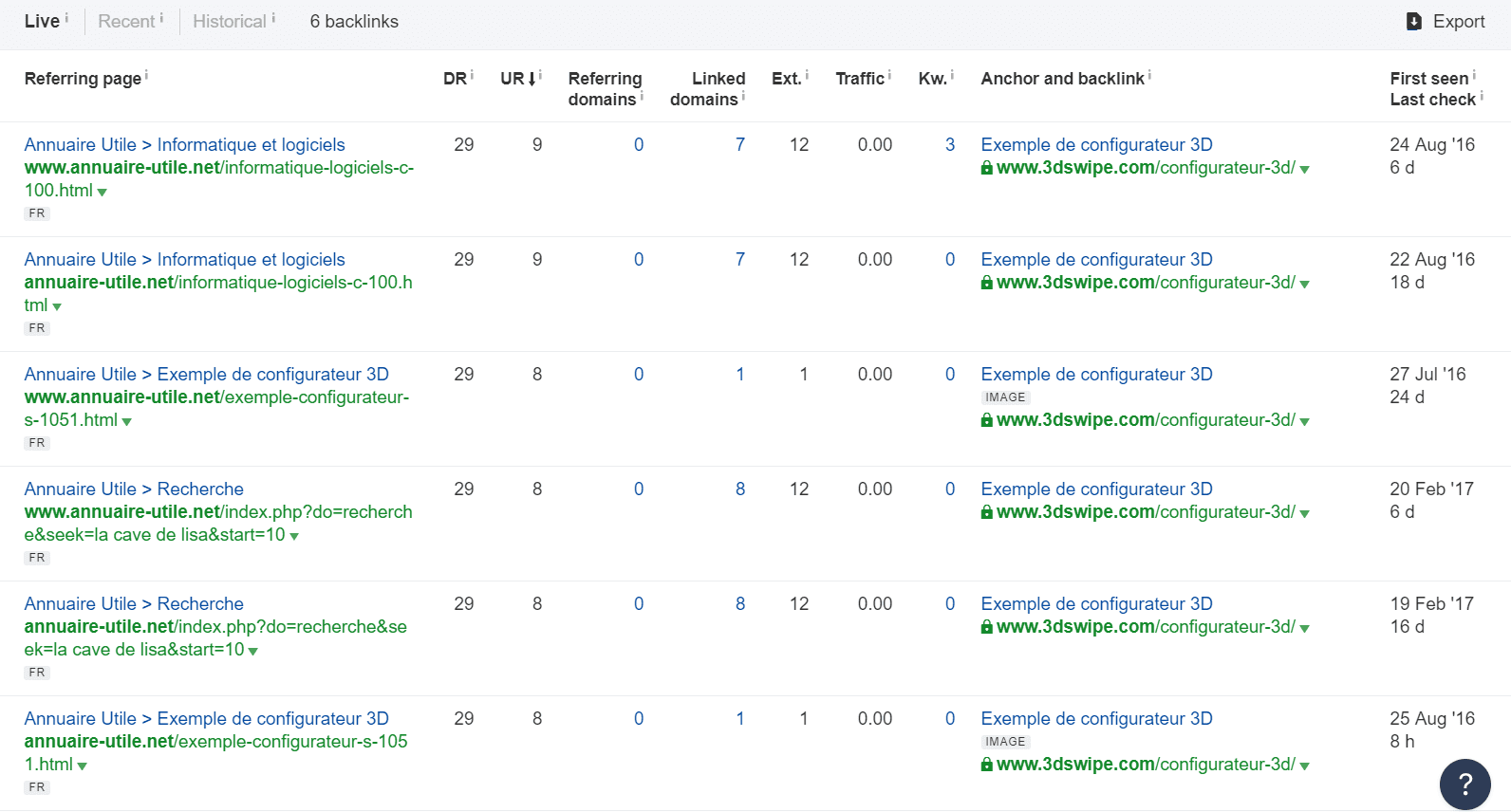This screenshot has width=1511, height=812.
Task: Expand dropdown after start=10 in fourth row
Action: 294,537
